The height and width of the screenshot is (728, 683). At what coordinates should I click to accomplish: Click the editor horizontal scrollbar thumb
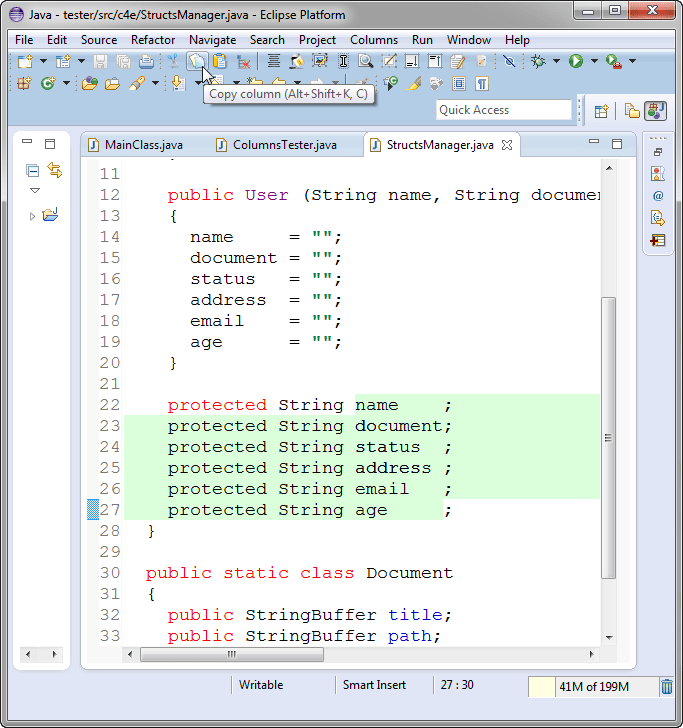(232, 654)
